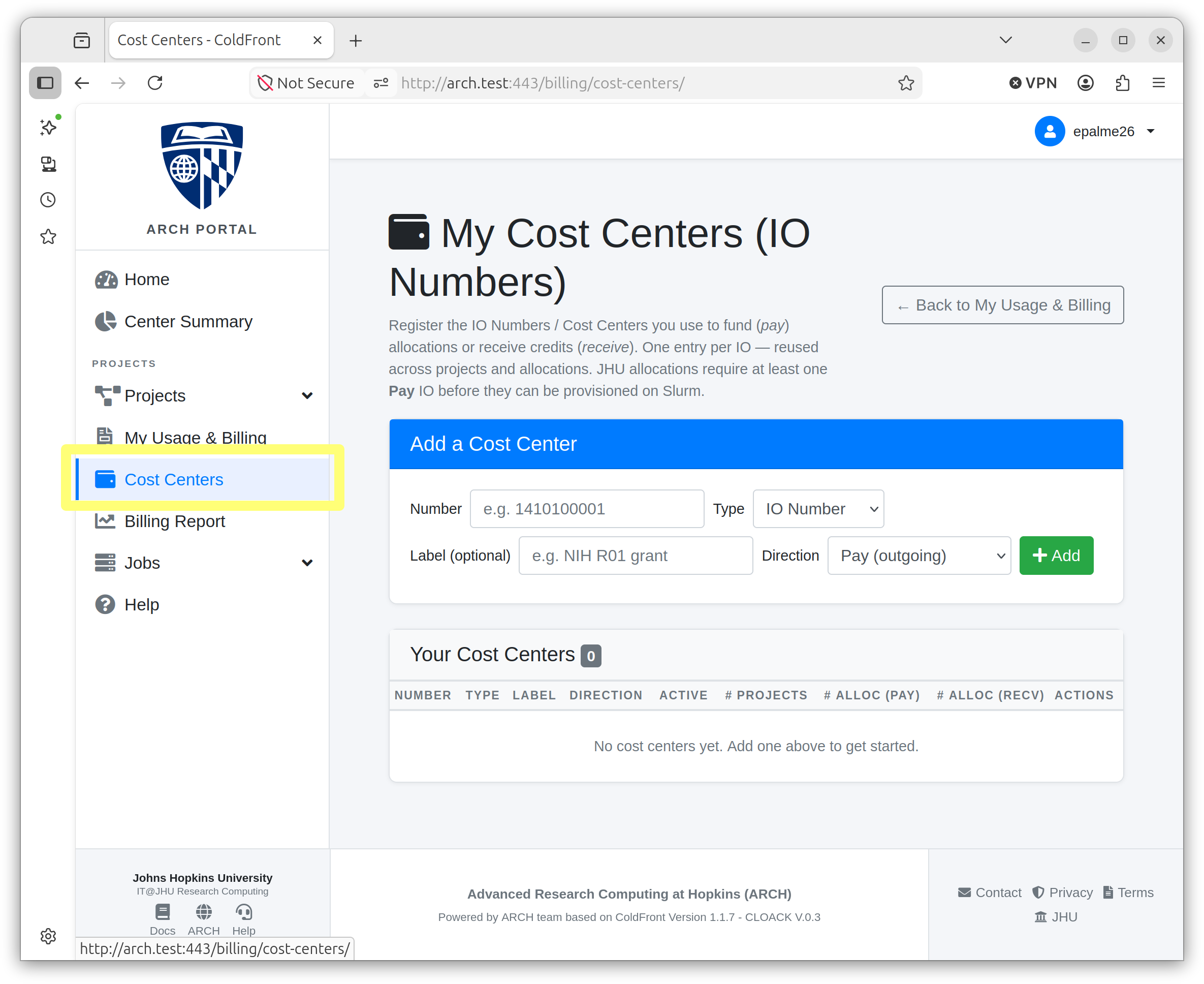Open Billing Report menu item
Viewport: 1204px width, 984px height.
click(x=203, y=521)
